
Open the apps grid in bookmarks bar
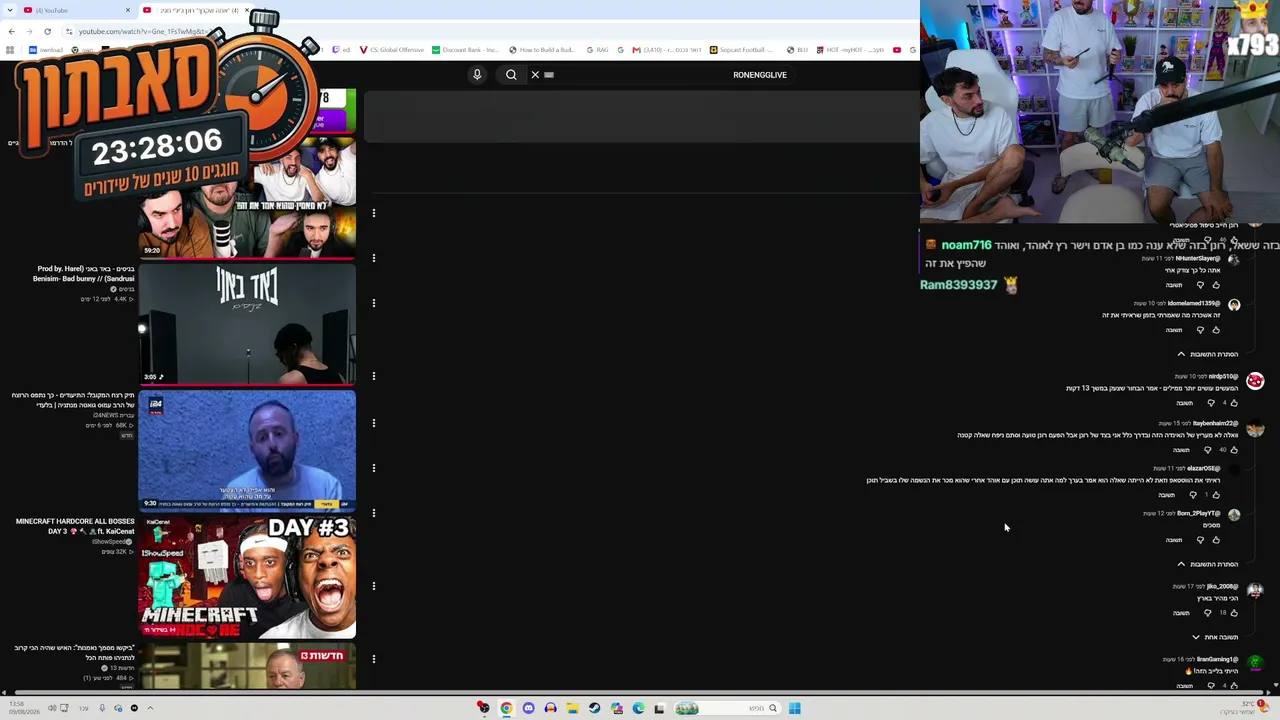coord(11,50)
